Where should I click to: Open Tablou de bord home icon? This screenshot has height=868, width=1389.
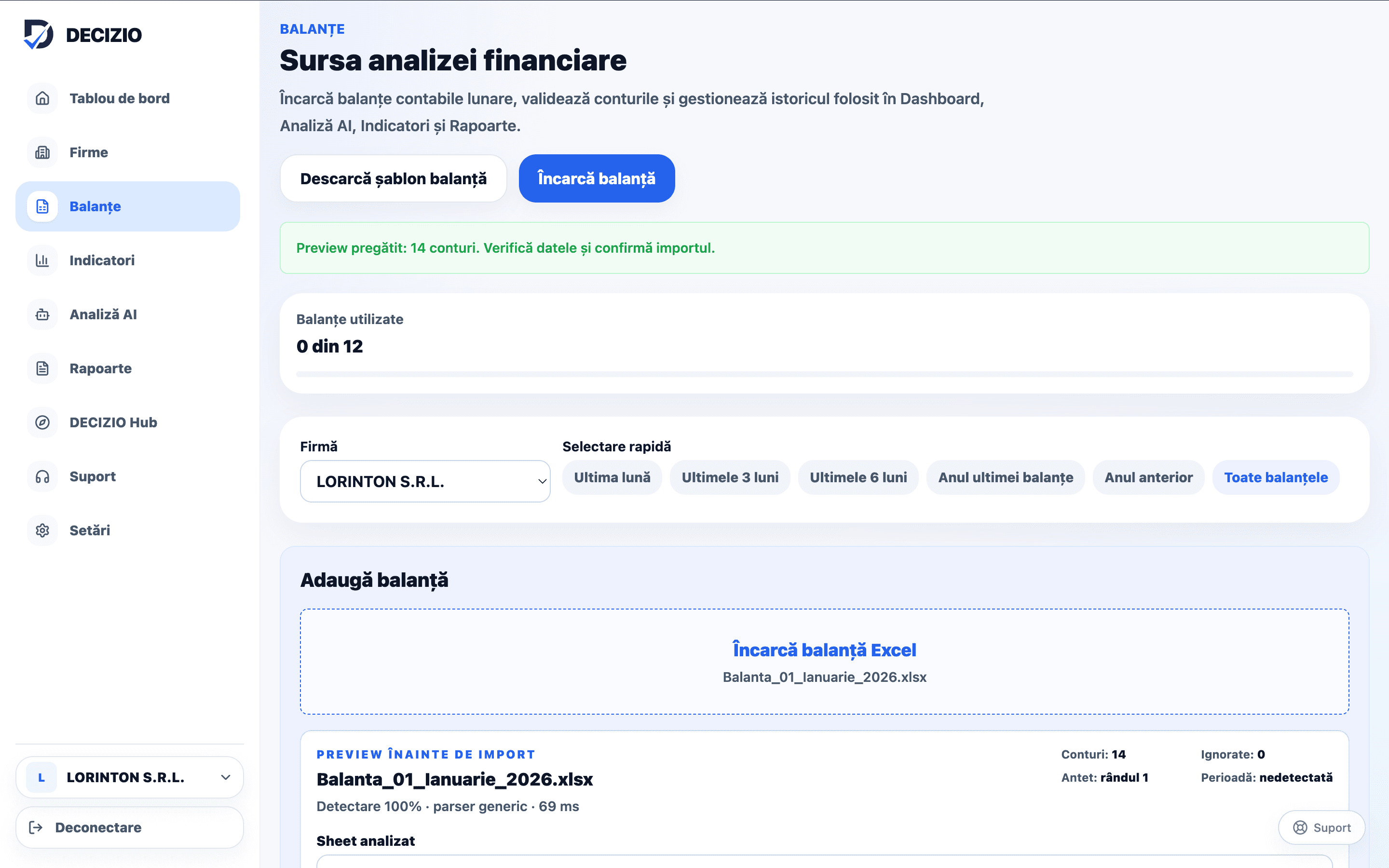pos(42,98)
